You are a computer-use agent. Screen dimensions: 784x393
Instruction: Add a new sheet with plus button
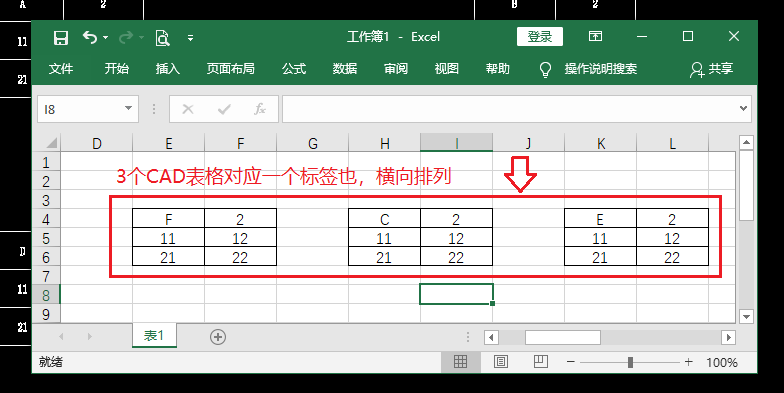click(x=218, y=337)
